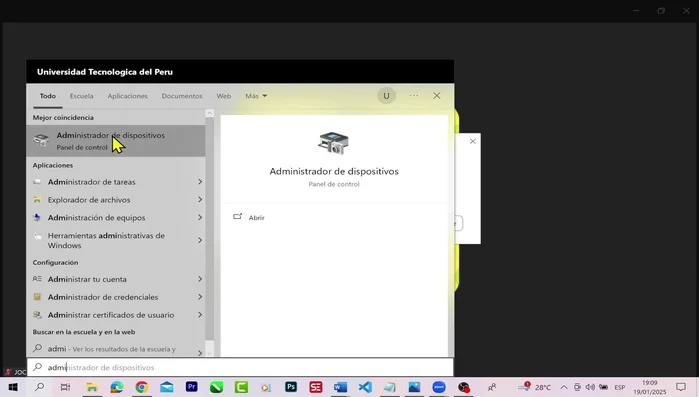Click the Herramientas administrativas de Windows icon
This screenshot has width=699, height=397.
pyautogui.click(x=37, y=236)
